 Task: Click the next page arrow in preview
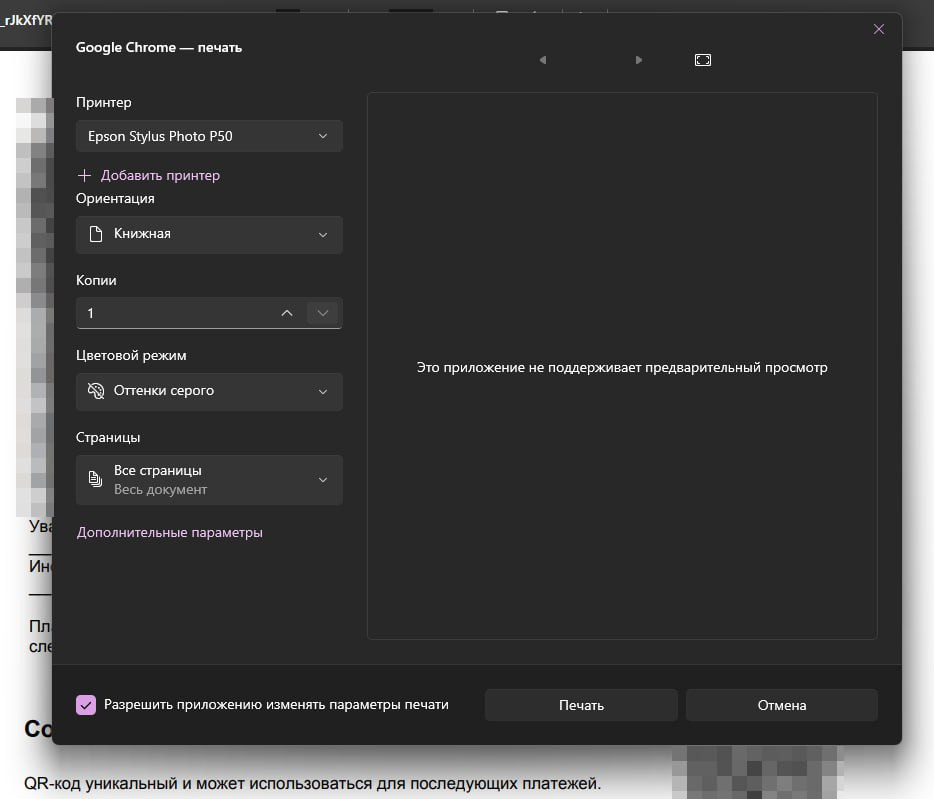click(x=639, y=60)
